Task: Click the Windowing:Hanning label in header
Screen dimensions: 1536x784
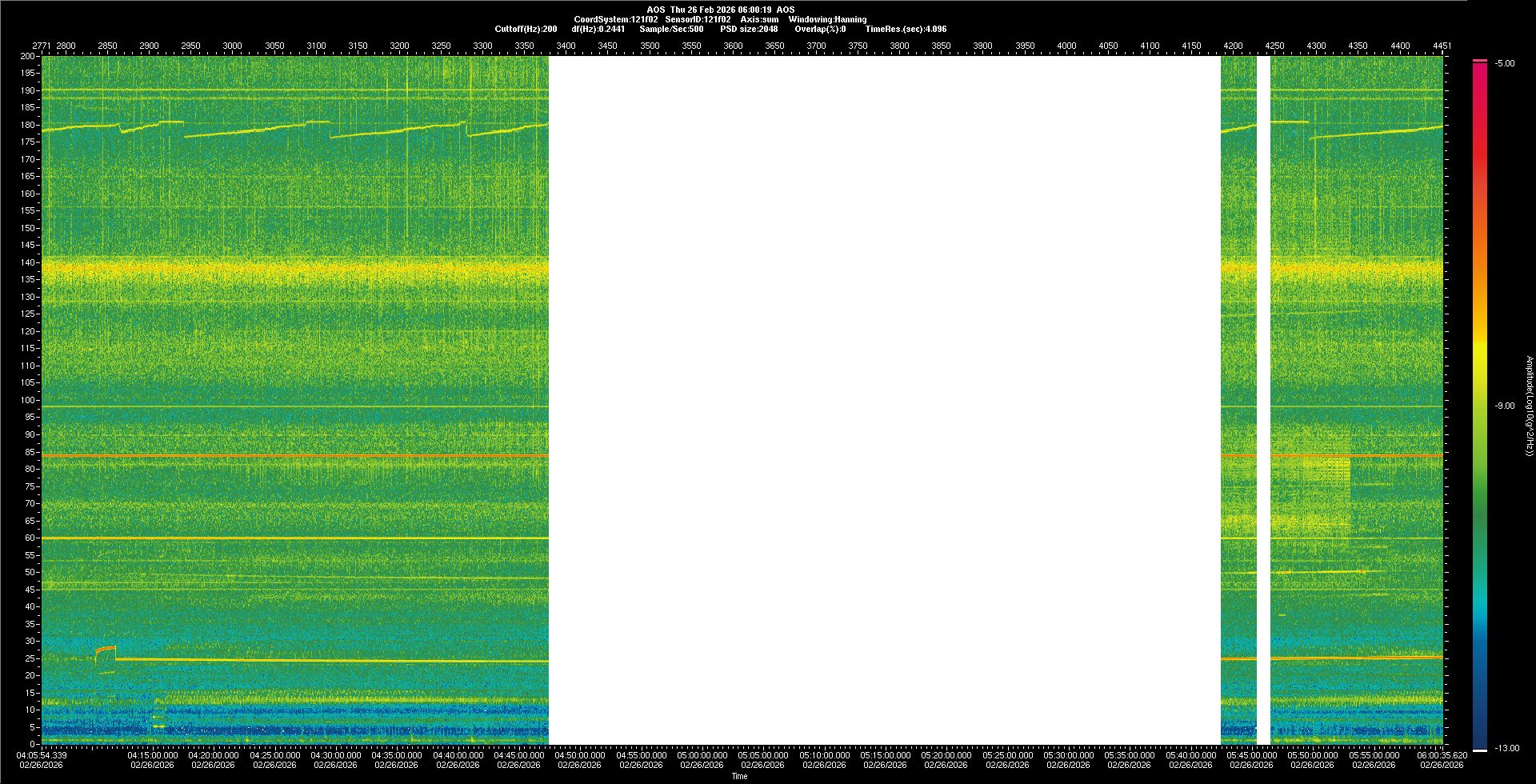Action: 827,19
